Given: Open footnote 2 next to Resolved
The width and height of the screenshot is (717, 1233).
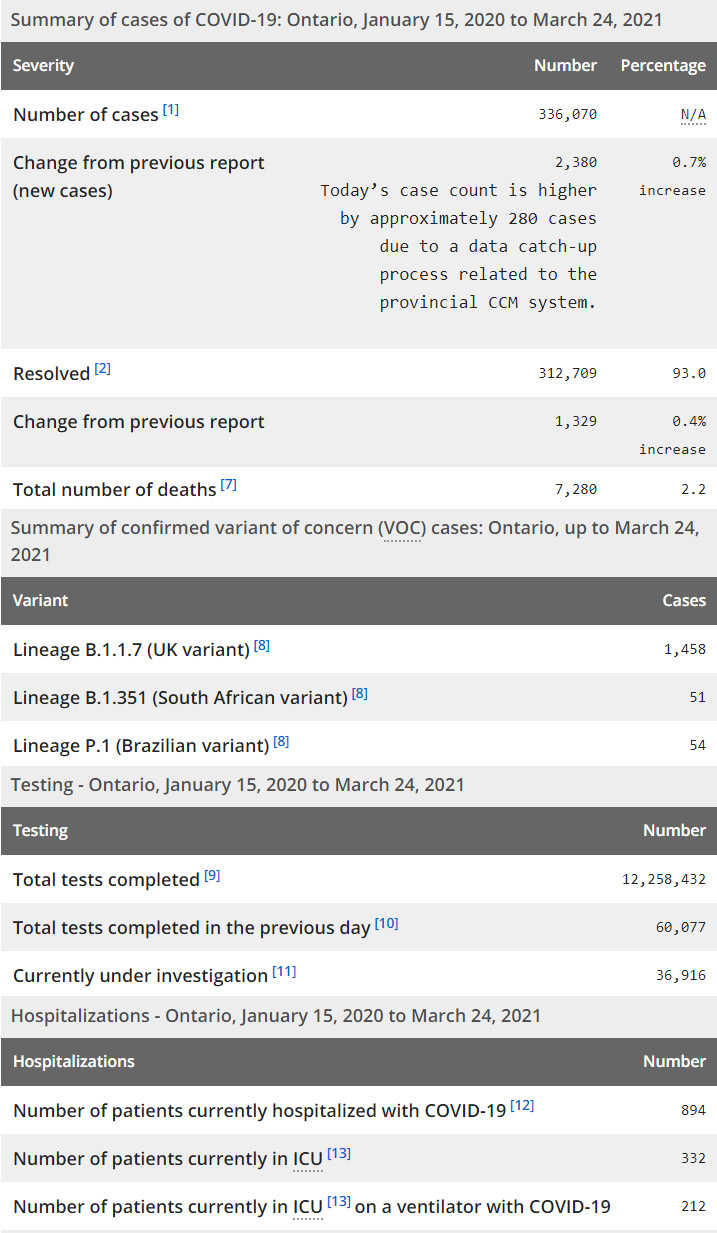Looking at the screenshot, I should click(102, 369).
